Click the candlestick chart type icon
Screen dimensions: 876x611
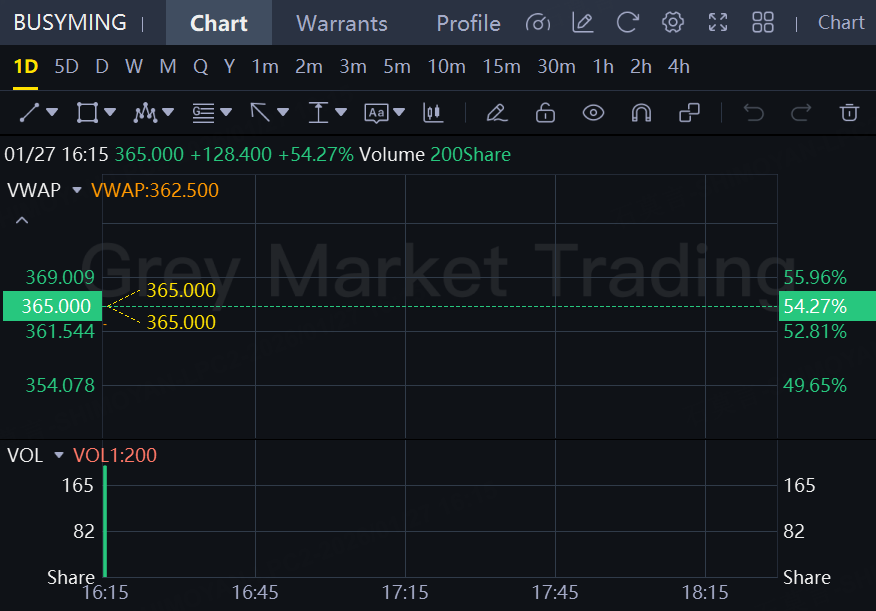click(433, 112)
